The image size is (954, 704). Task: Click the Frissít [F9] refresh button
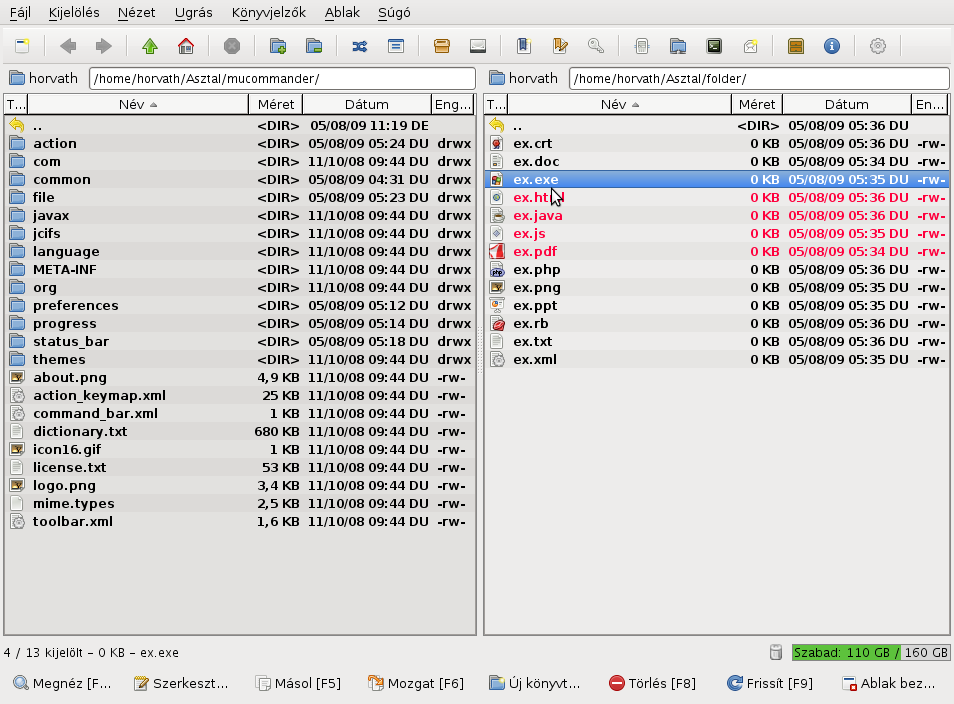770,683
